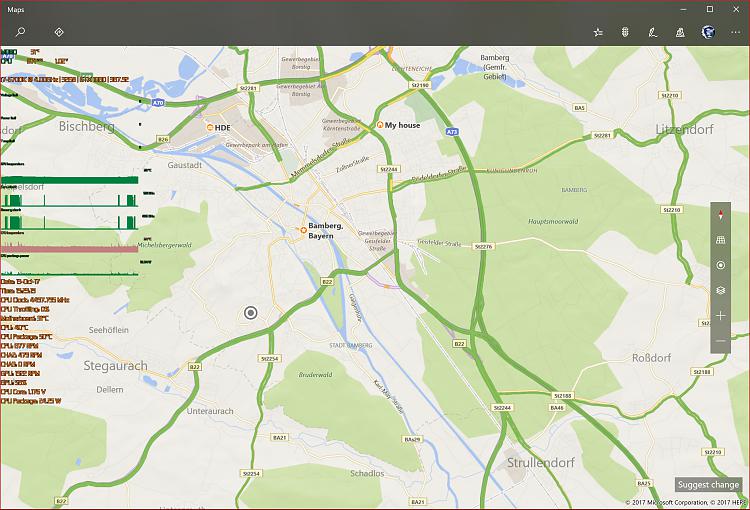Click the BA25 road shield

coord(644,483)
